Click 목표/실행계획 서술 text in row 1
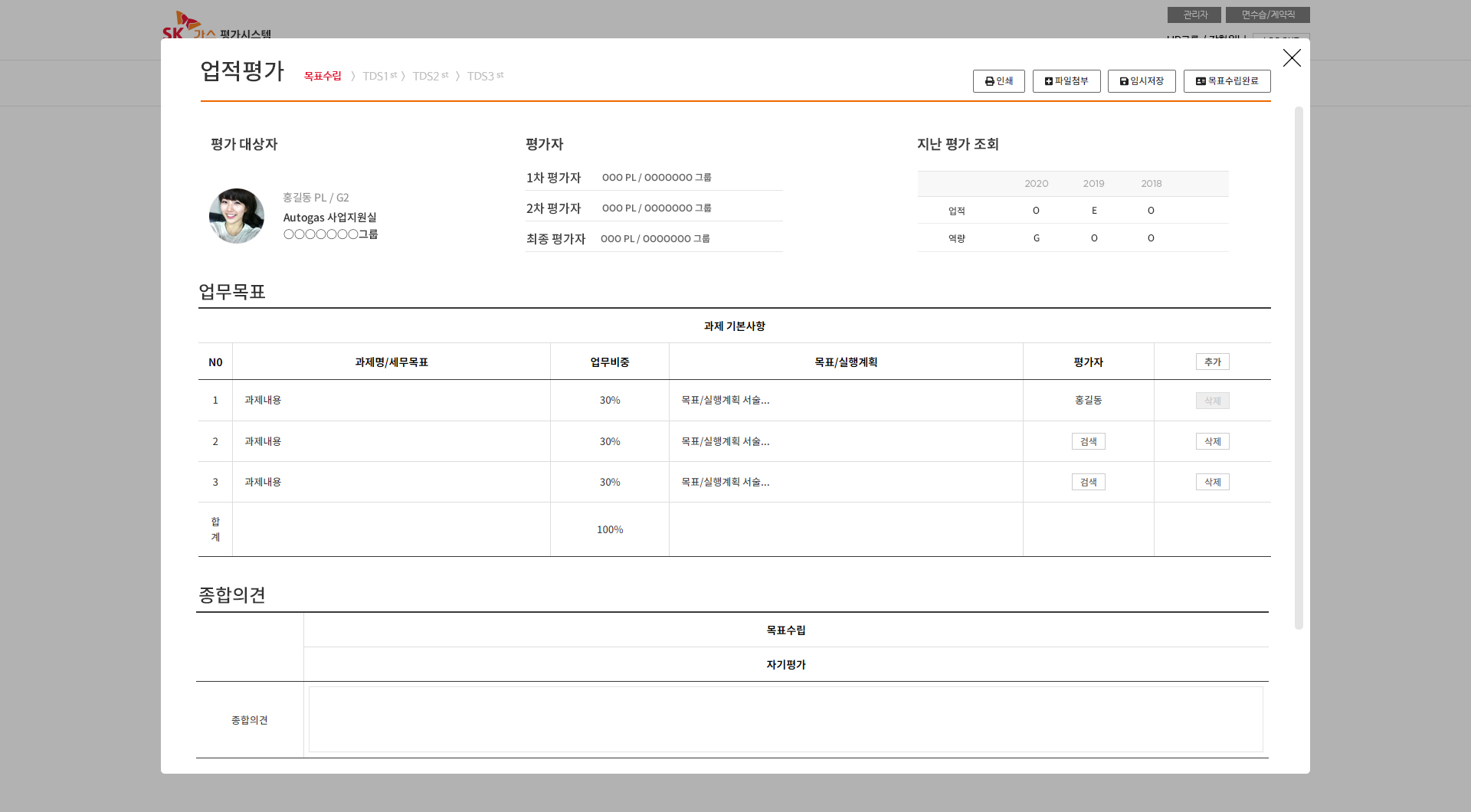The height and width of the screenshot is (812, 1471). (x=725, y=400)
